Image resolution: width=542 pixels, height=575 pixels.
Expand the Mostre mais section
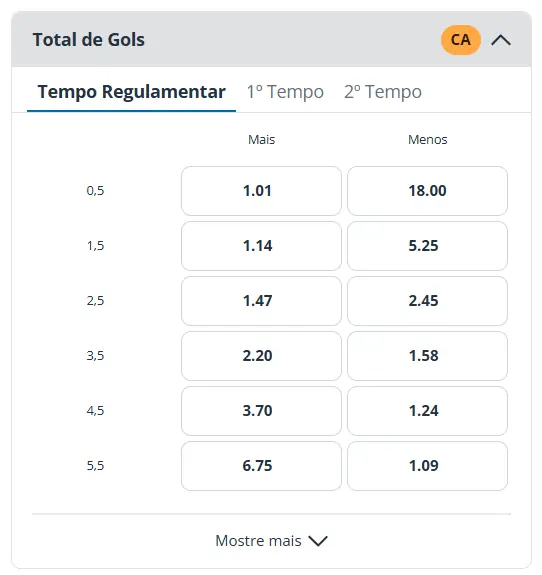271,541
